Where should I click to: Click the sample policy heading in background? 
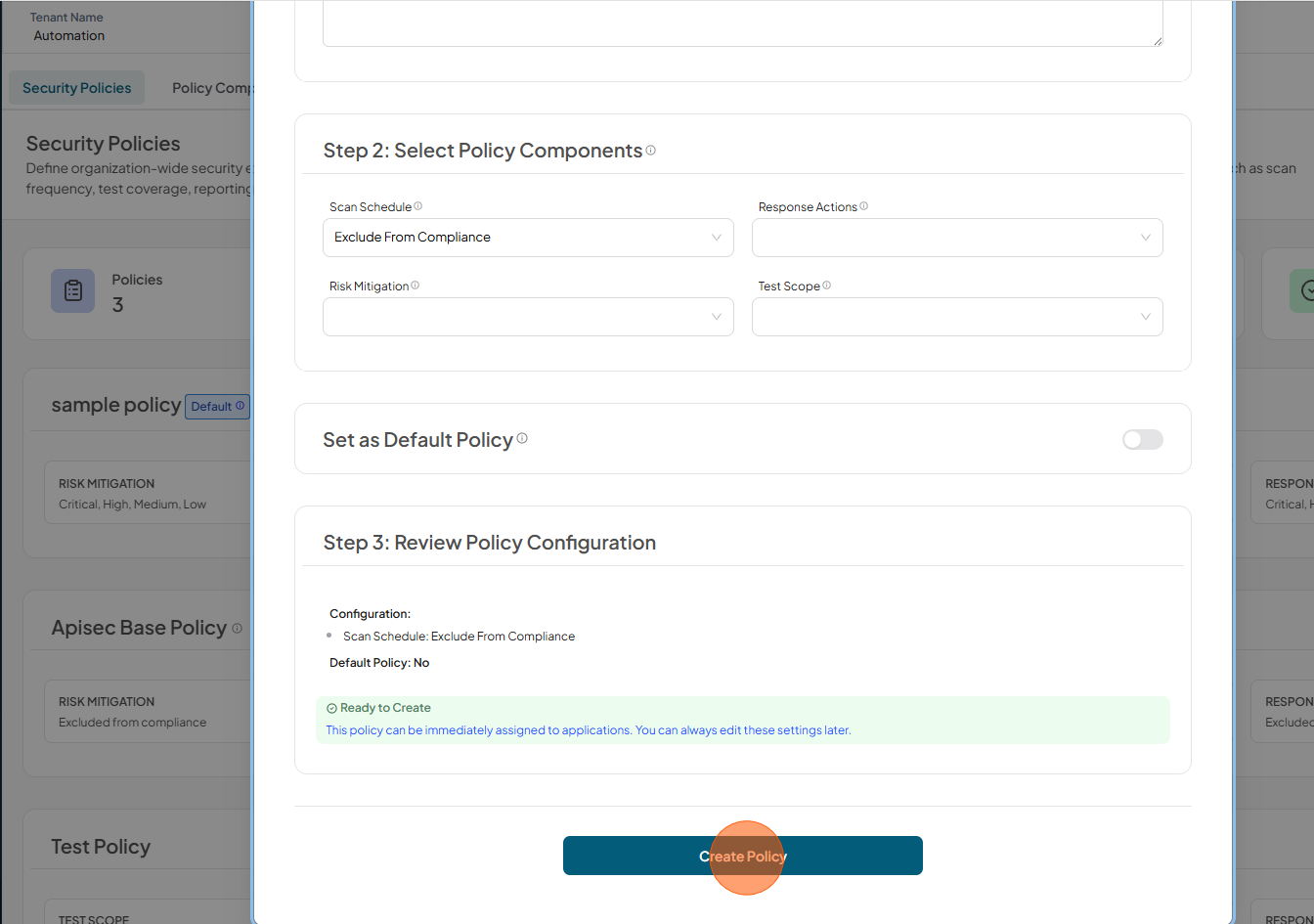115,405
